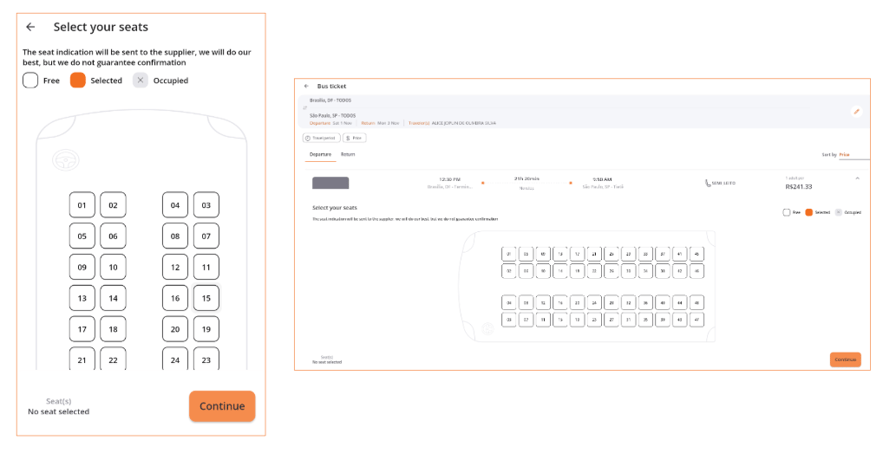Select seat 14 in mobile seat map

click(113, 298)
